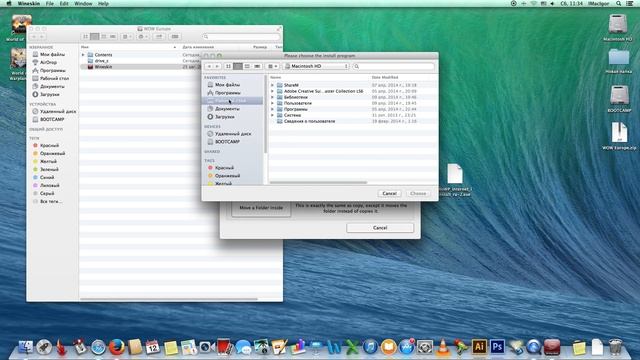Open Photoshop from the Dock
Image resolution: width=640 pixels, height=360 pixels.
point(497,347)
